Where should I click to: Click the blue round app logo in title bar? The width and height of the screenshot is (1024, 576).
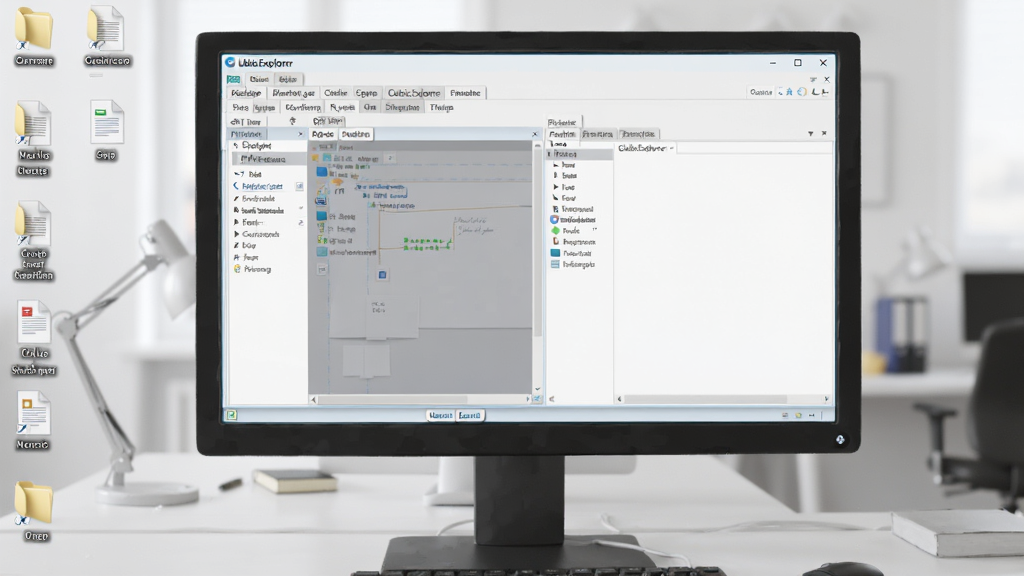[x=230, y=62]
